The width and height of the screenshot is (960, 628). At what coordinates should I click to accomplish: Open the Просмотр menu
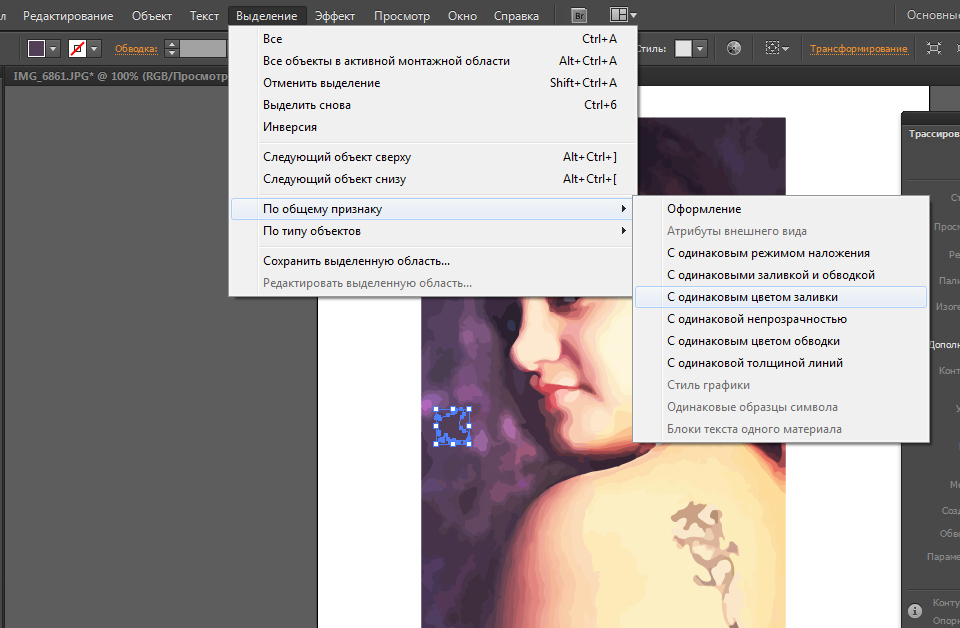coord(402,16)
